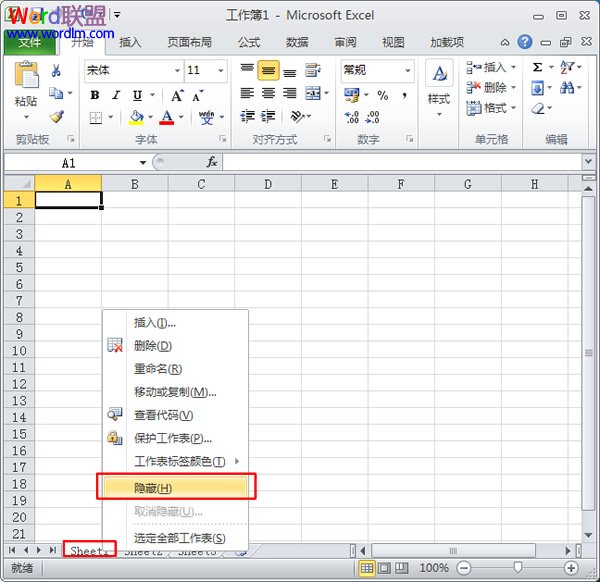Image resolution: width=600 pixels, height=582 pixels.
Task: Select 隐藏(H) in the context menu
Action: click(175, 488)
